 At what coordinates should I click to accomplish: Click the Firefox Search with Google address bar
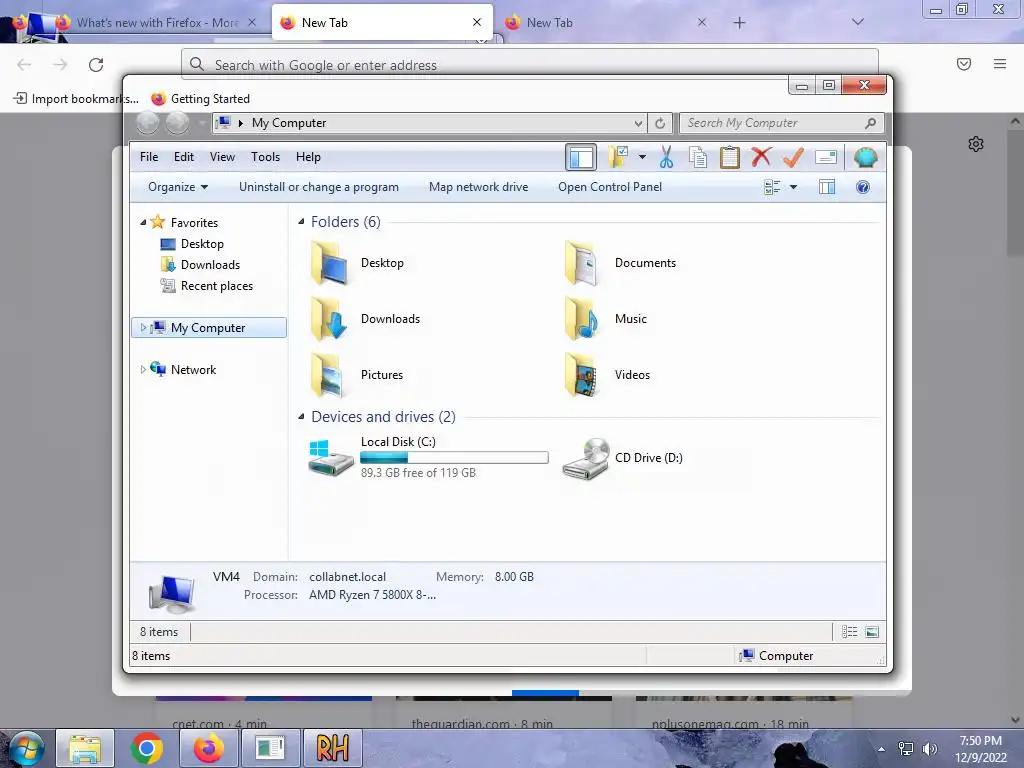pyautogui.click(x=530, y=65)
